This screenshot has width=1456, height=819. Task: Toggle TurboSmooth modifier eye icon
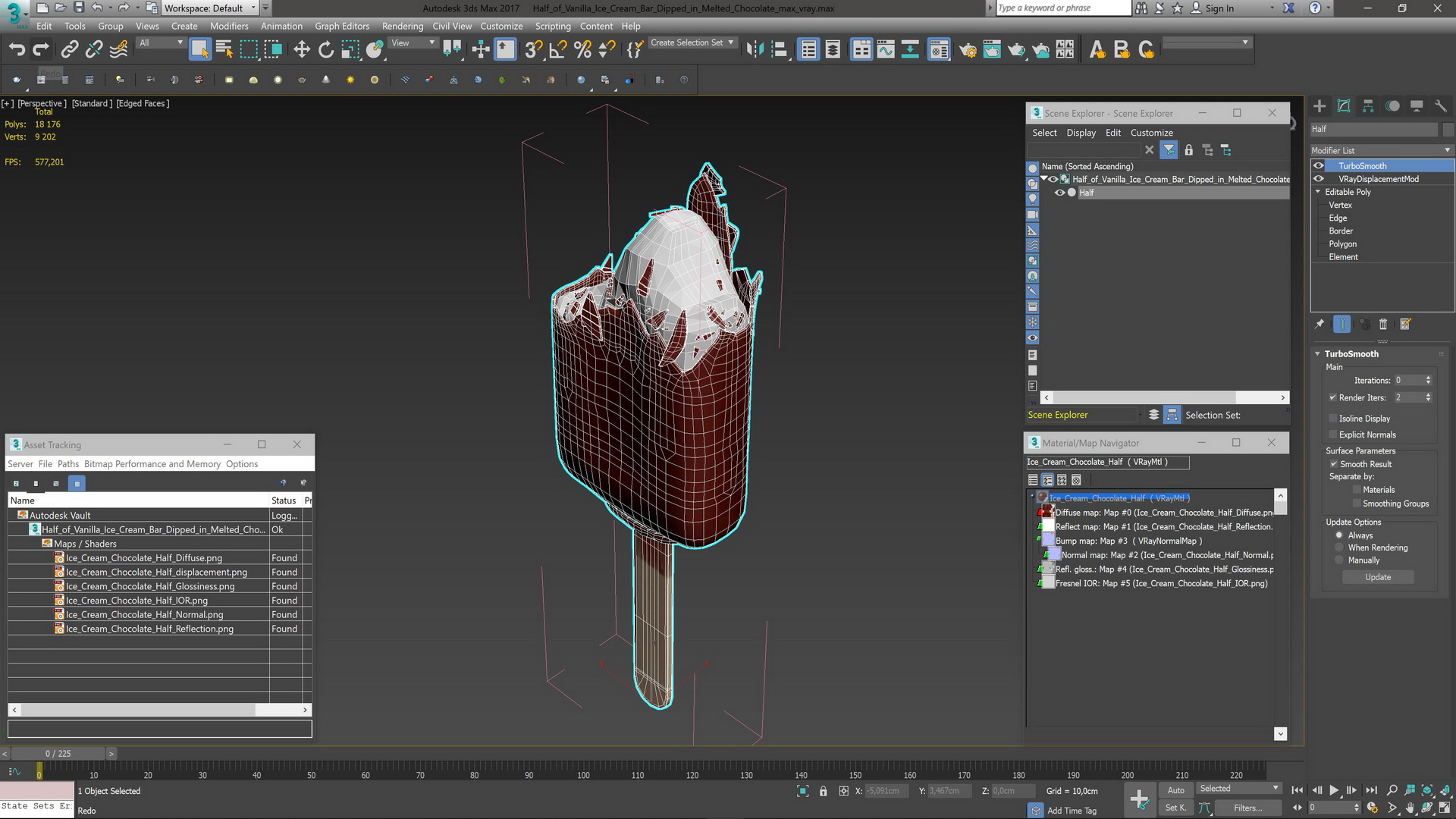(x=1319, y=166)
